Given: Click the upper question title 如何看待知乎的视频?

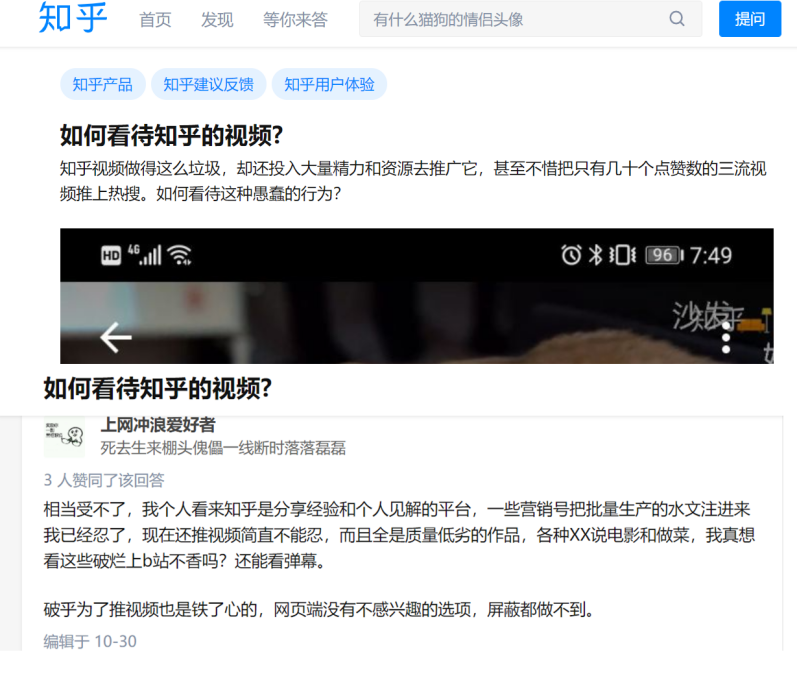Looking at the screenshot, I should [x=171, y=135].
